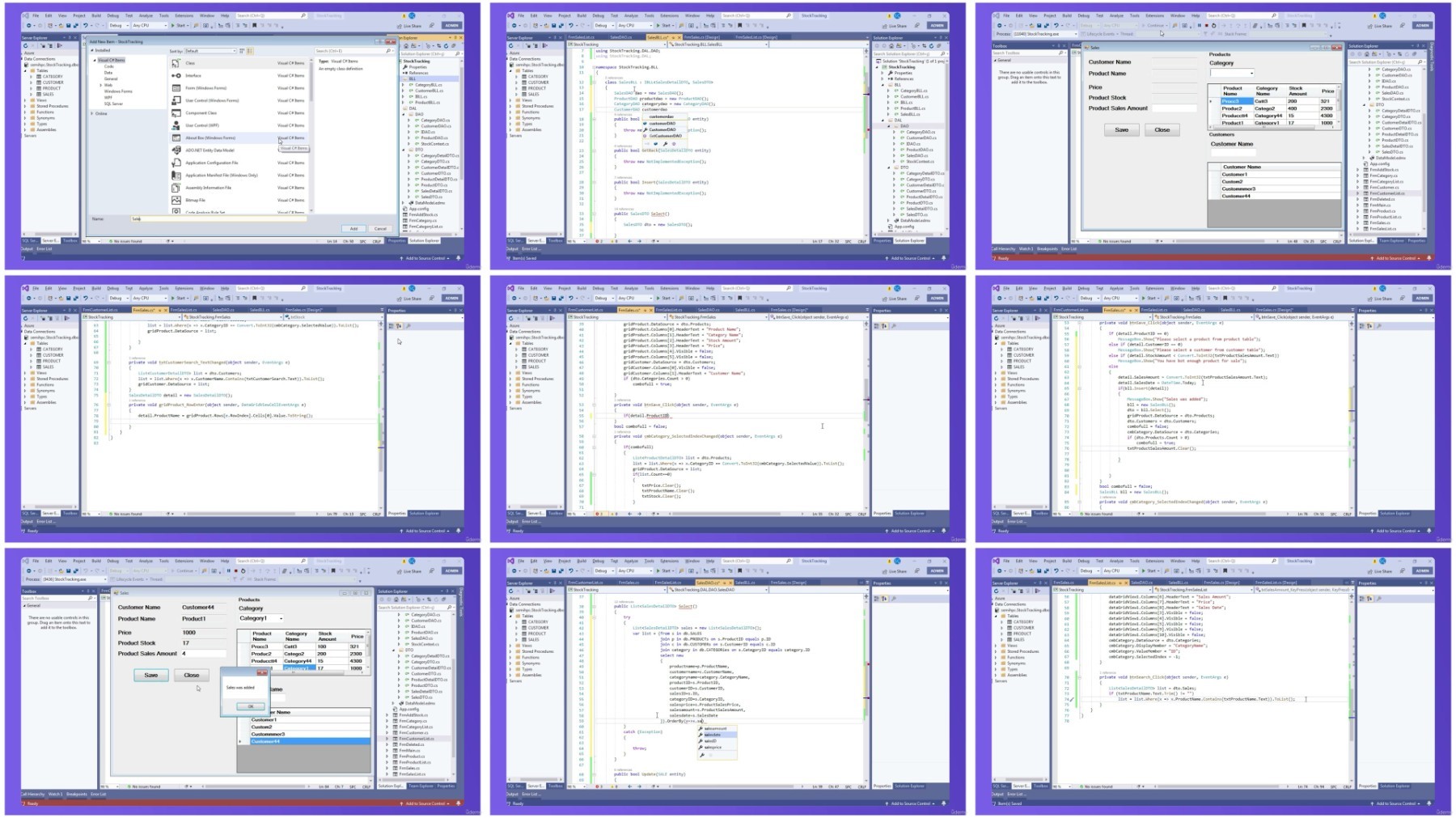Click the Add New Item template list vertical scrollbar

(x=311, y=134)
